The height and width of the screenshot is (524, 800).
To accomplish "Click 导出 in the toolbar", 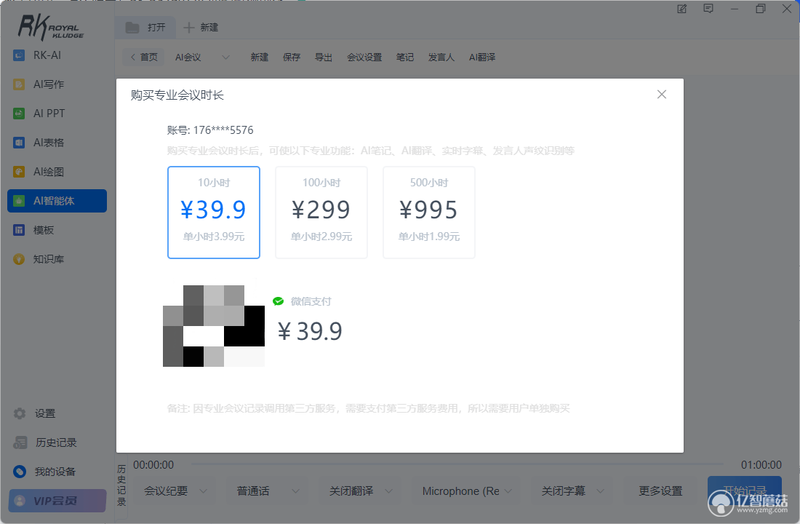I will (323, 57).
